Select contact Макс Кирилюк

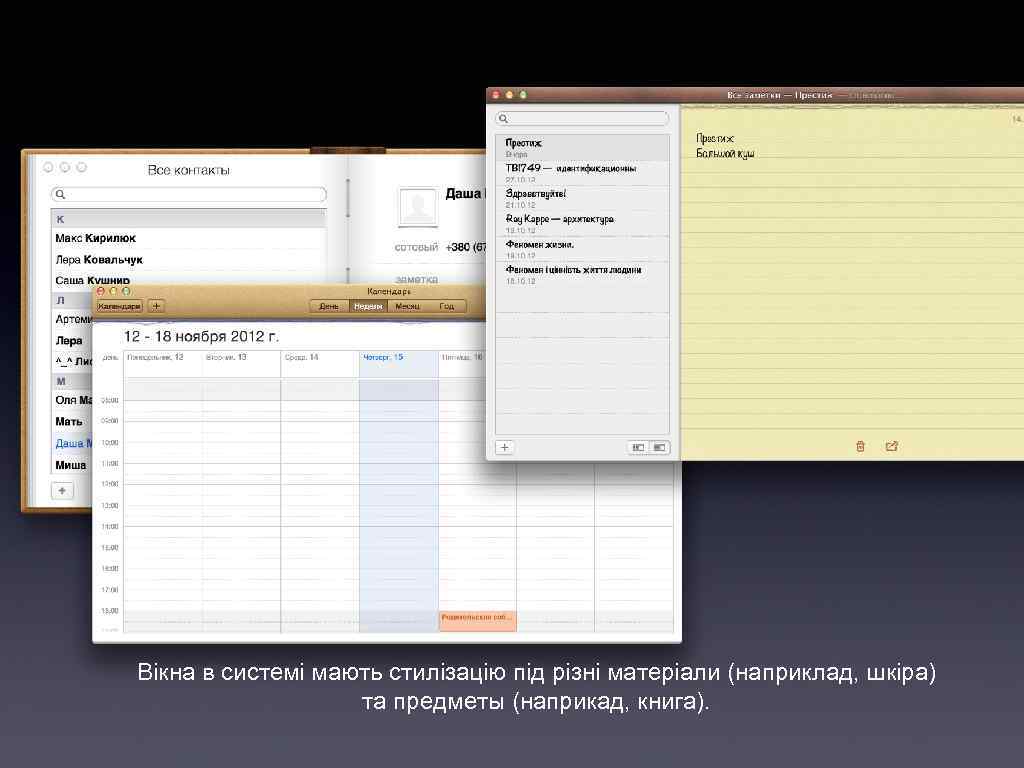(x=189, y=238)
